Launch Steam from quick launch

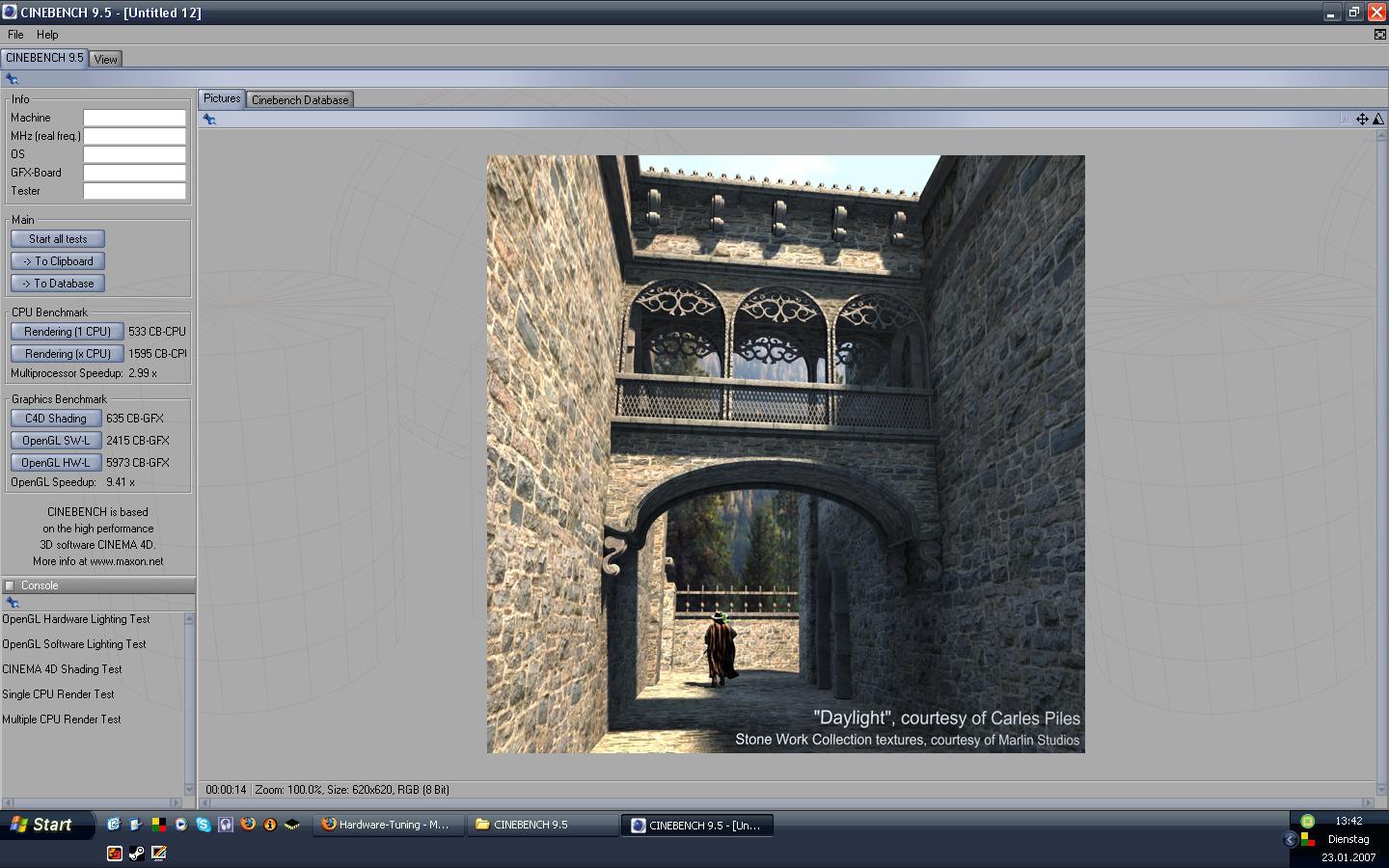click(x=136, y=853)
